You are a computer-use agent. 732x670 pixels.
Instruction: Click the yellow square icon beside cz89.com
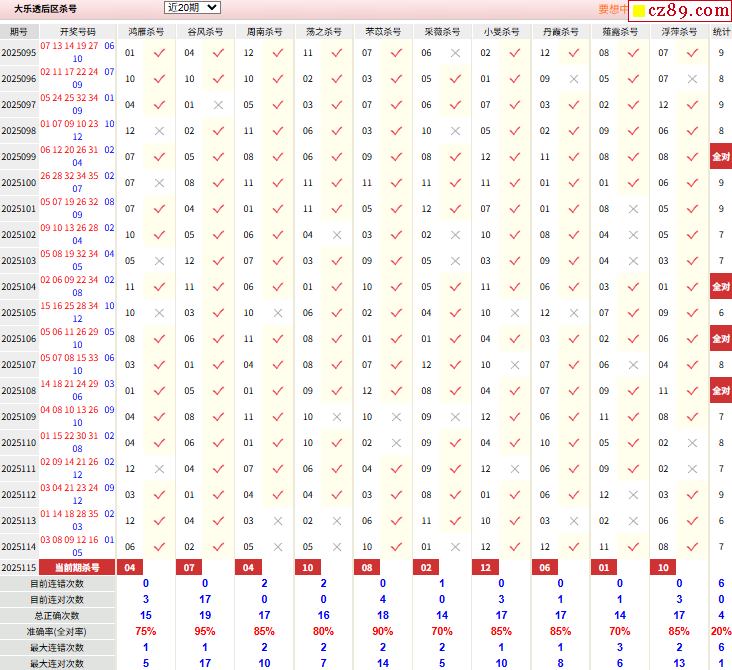coord(637,11)
